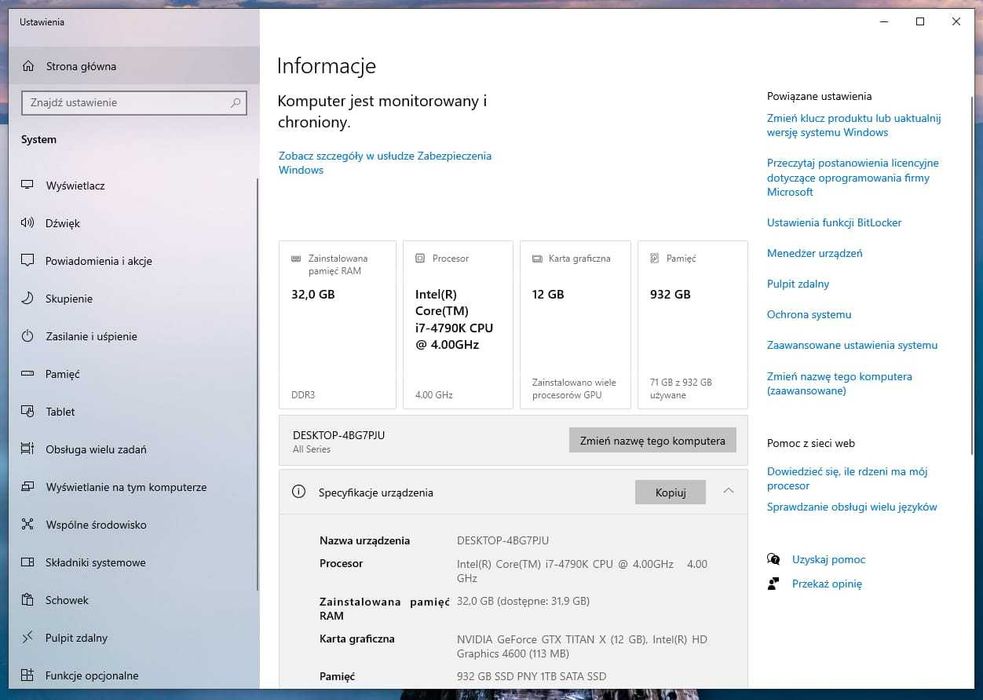Open Ochrona systemu link
983x700 pixels.
pyautogui.click(x=809, y=315)
